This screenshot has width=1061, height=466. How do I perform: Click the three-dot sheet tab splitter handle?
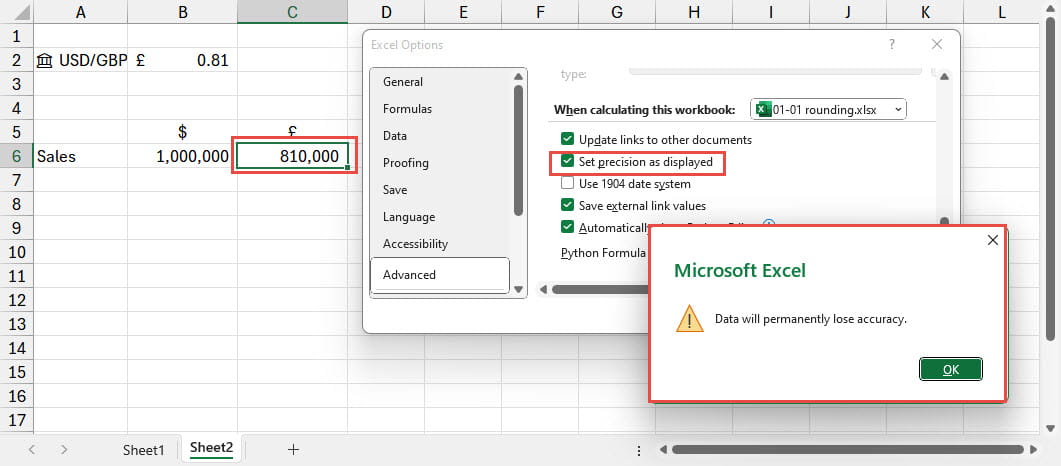(639, 450)
